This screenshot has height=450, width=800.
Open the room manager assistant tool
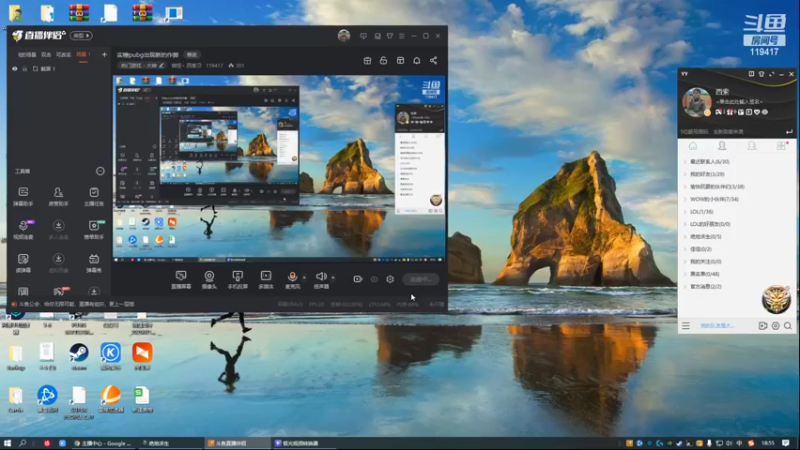click(59, 196)
